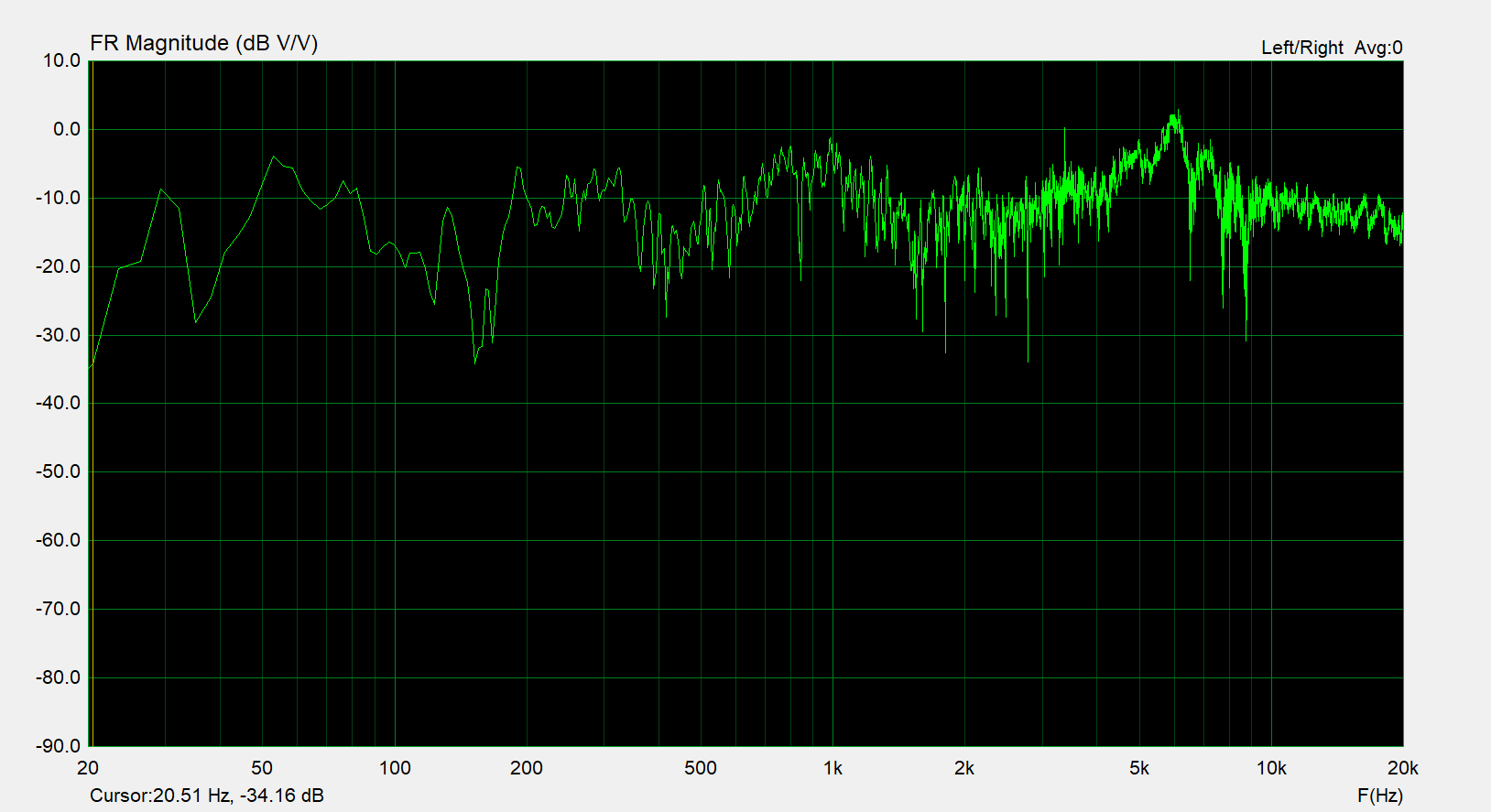Click the 20k frequency axis label
1491x812 pixels.
coord(1403,768)
